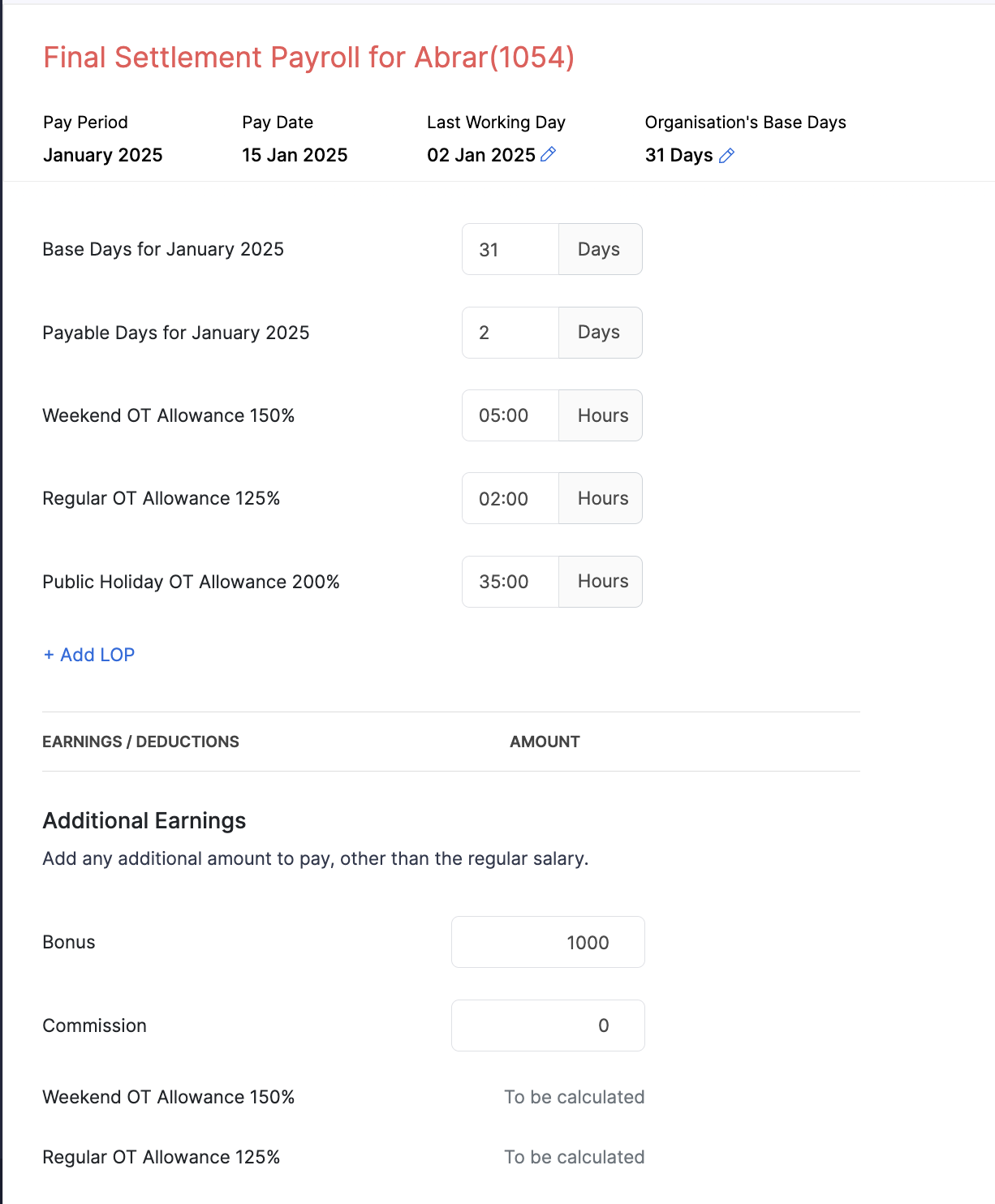Click the 31 Days organisation base value
Image resolution: width=995 pixels, height=1204 pixels.
pos(678,155)
